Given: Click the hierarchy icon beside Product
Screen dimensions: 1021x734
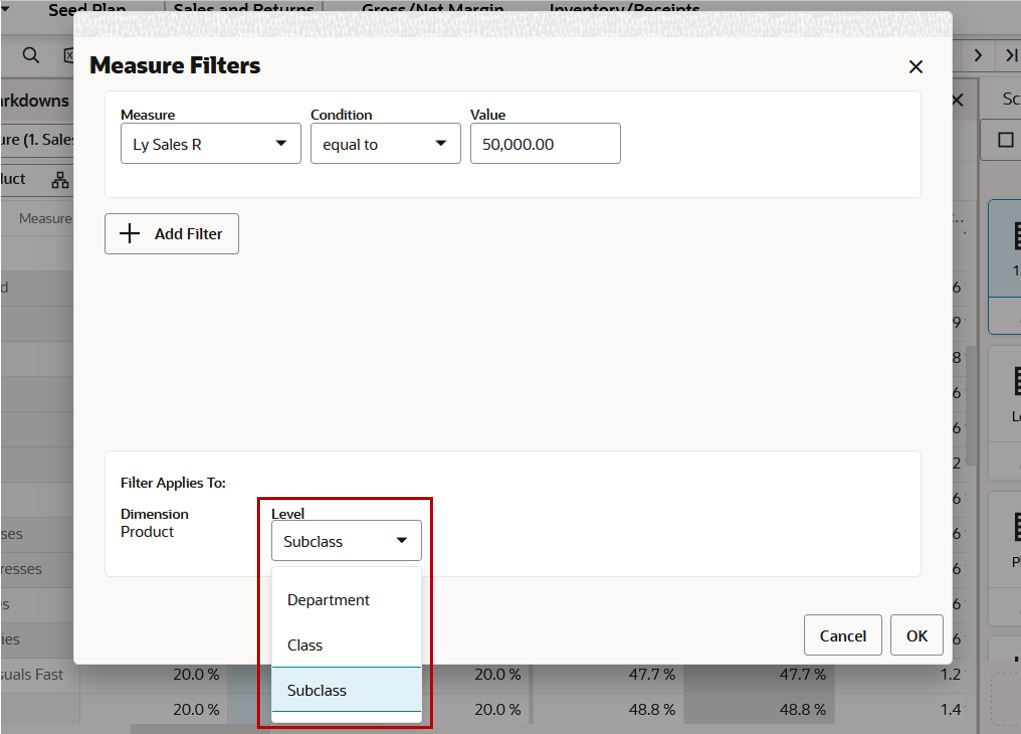Looking at the screenshot, I should 60,180.
